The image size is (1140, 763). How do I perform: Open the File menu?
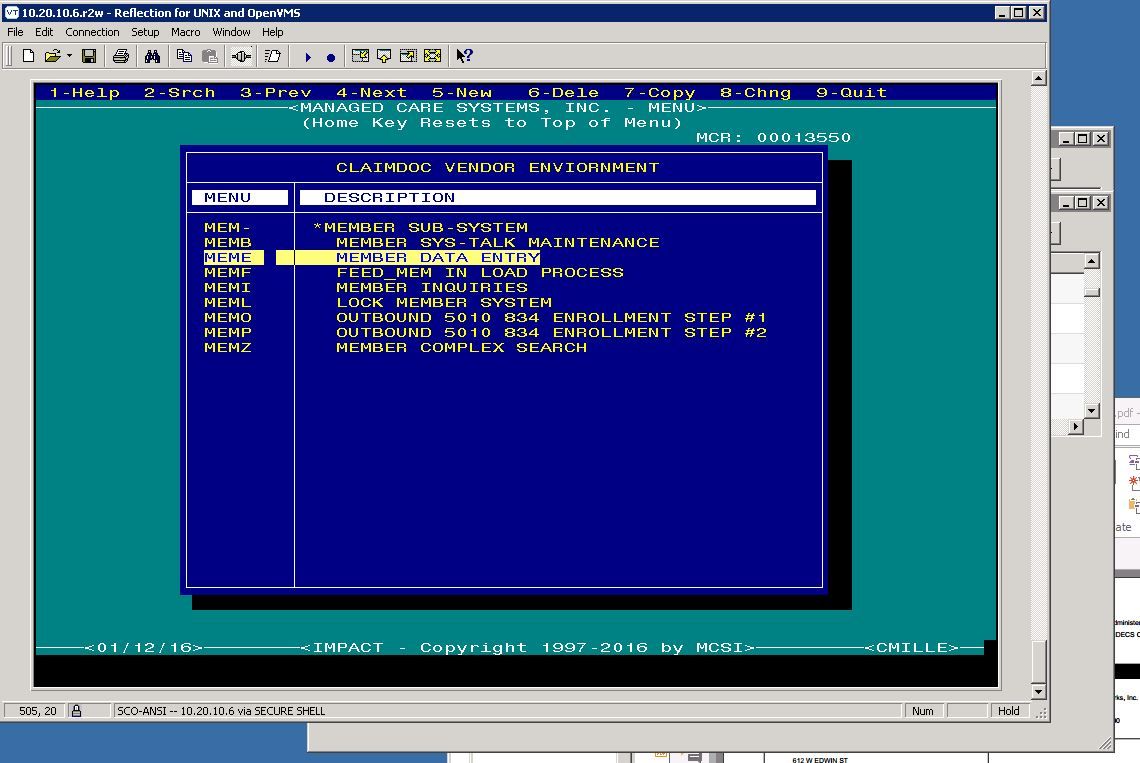coord(15,32)
